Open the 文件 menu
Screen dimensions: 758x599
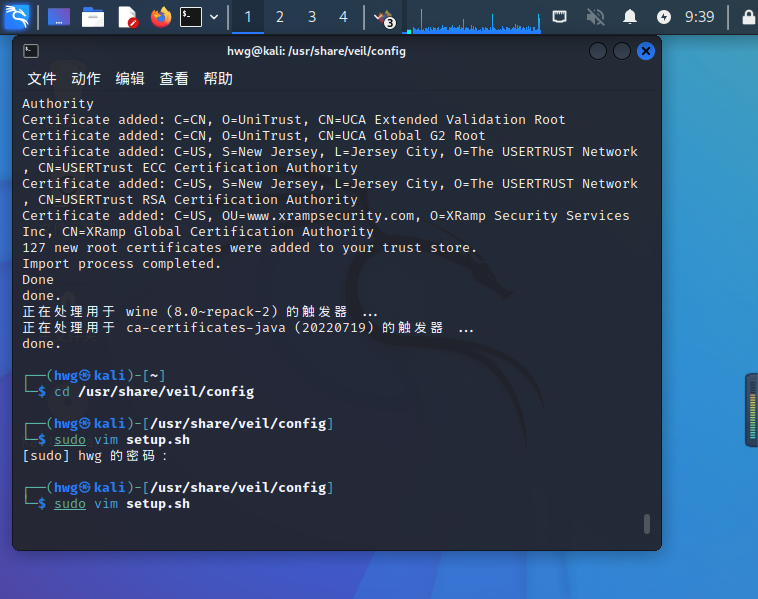click(42, 78)
